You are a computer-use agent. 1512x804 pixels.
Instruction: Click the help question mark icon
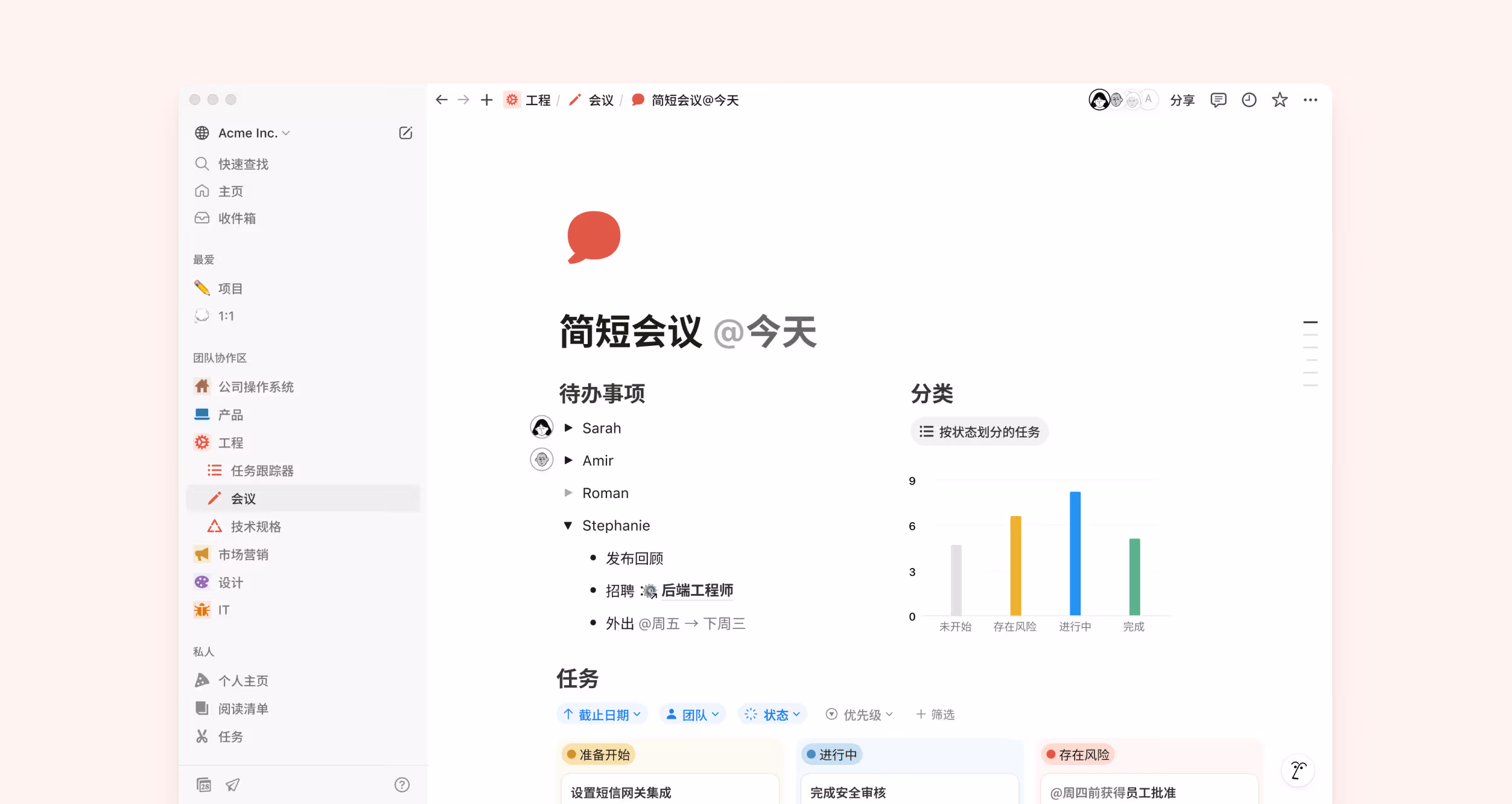tap(402, 785)
